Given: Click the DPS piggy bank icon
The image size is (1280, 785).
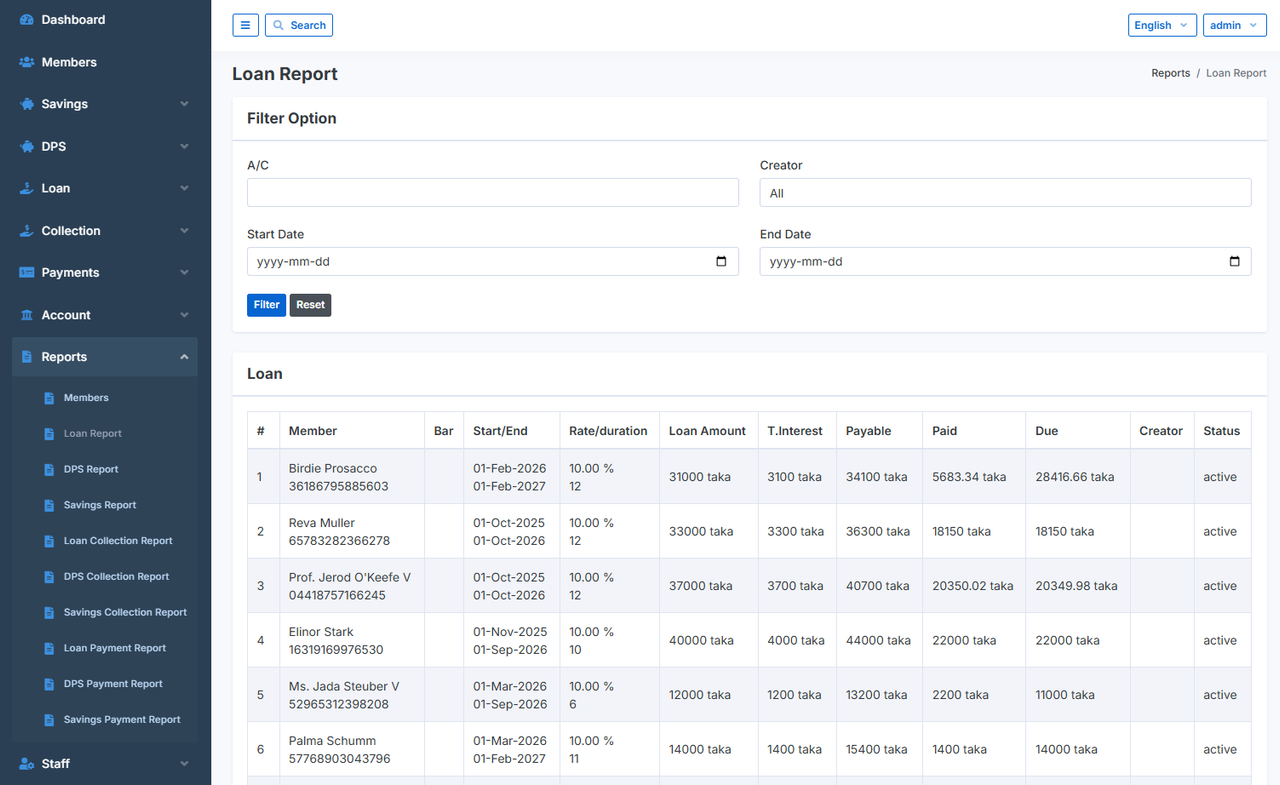Looking at the screenshot, I should coord(27,146).
